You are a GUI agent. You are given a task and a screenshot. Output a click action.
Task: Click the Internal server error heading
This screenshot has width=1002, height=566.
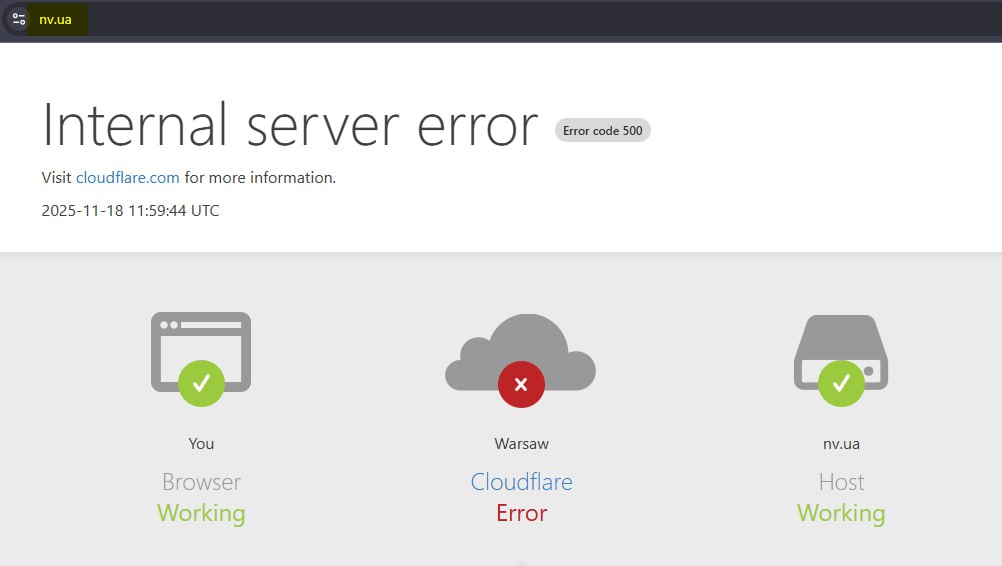[290, 126]
